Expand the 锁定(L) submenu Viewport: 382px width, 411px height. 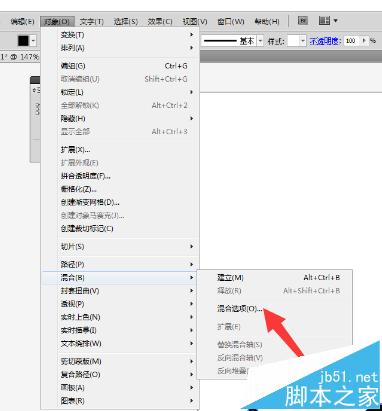click(x=120, y=92)
